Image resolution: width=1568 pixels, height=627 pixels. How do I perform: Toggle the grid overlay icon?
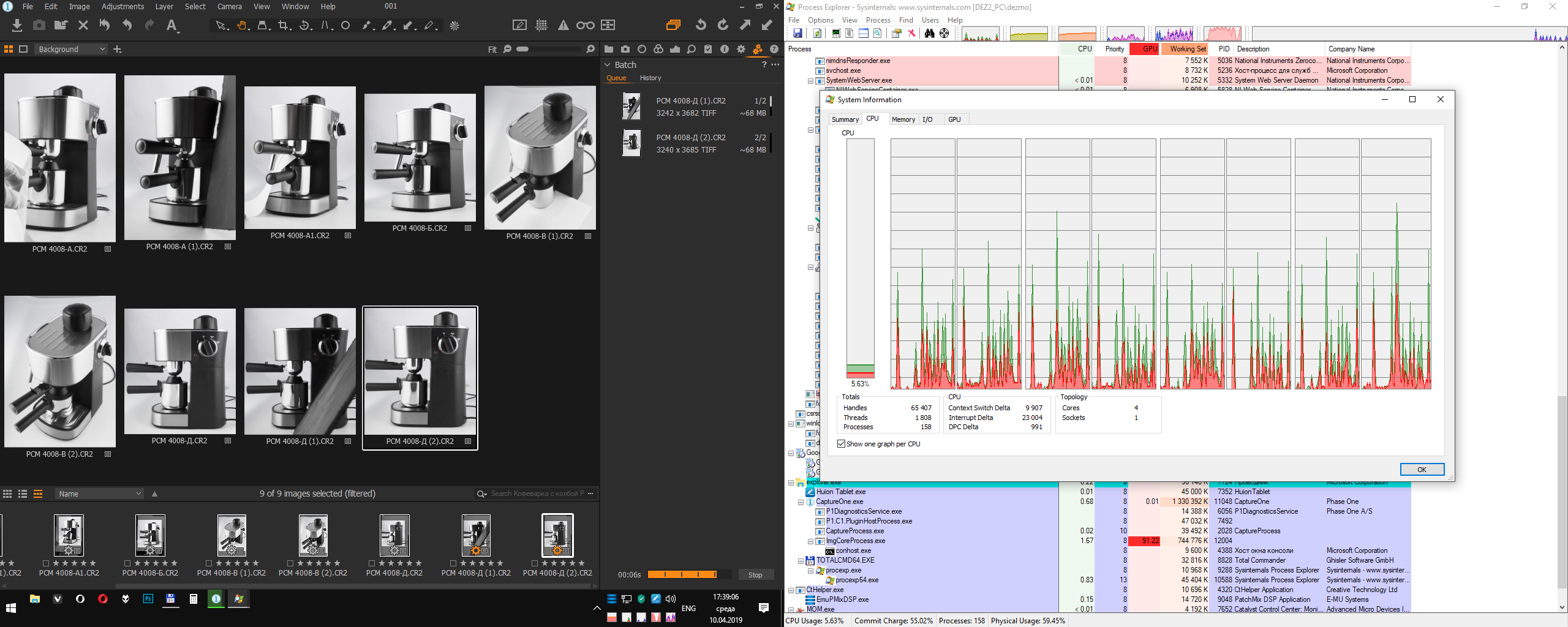point(541,25)
